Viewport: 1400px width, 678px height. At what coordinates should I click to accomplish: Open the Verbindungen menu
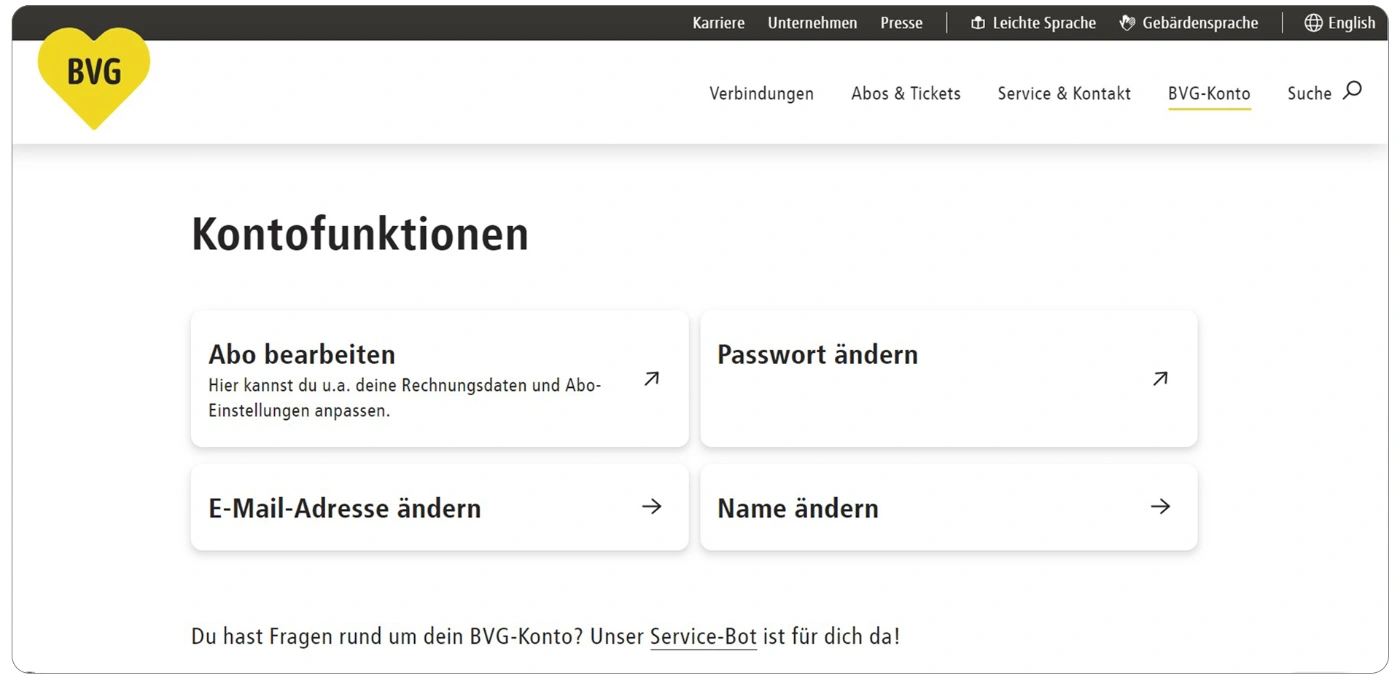click(761, 93)
